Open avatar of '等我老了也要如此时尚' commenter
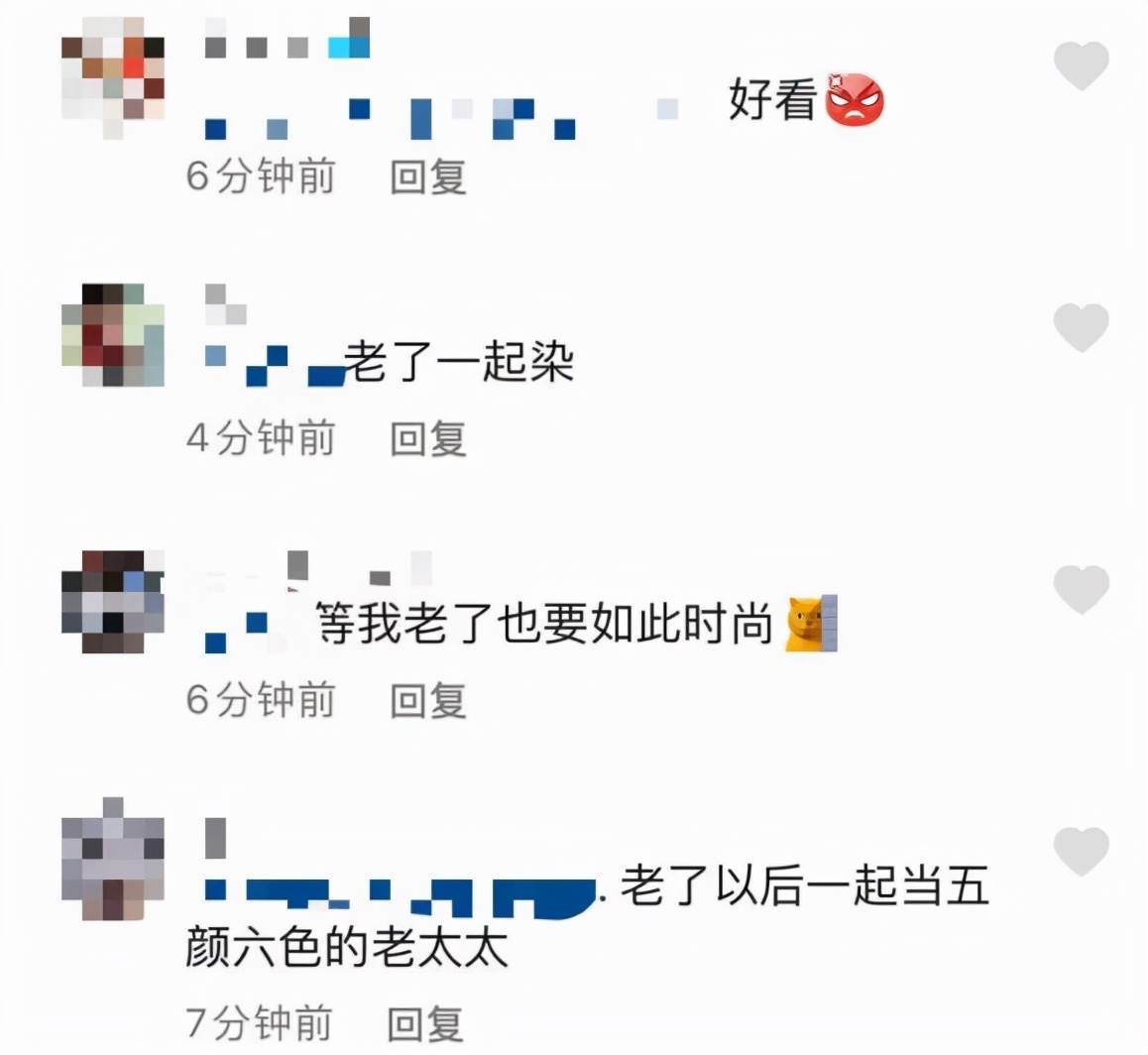The width and height of the screenshot is (1148, 1055). click(x=113, y=601)
